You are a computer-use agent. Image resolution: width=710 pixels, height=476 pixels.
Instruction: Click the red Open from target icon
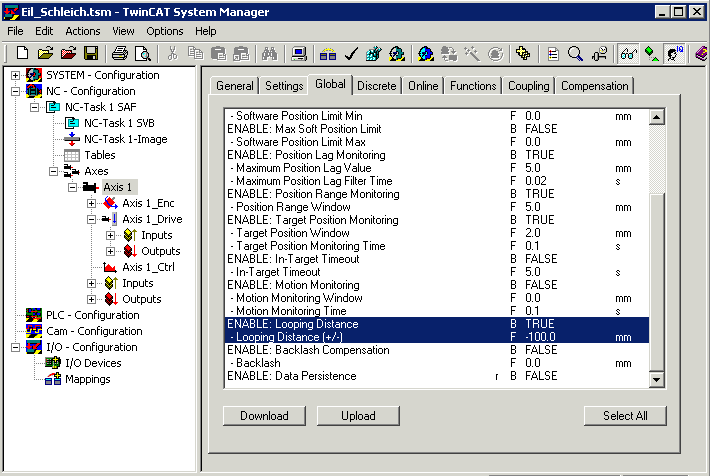(x=68, y=53)
